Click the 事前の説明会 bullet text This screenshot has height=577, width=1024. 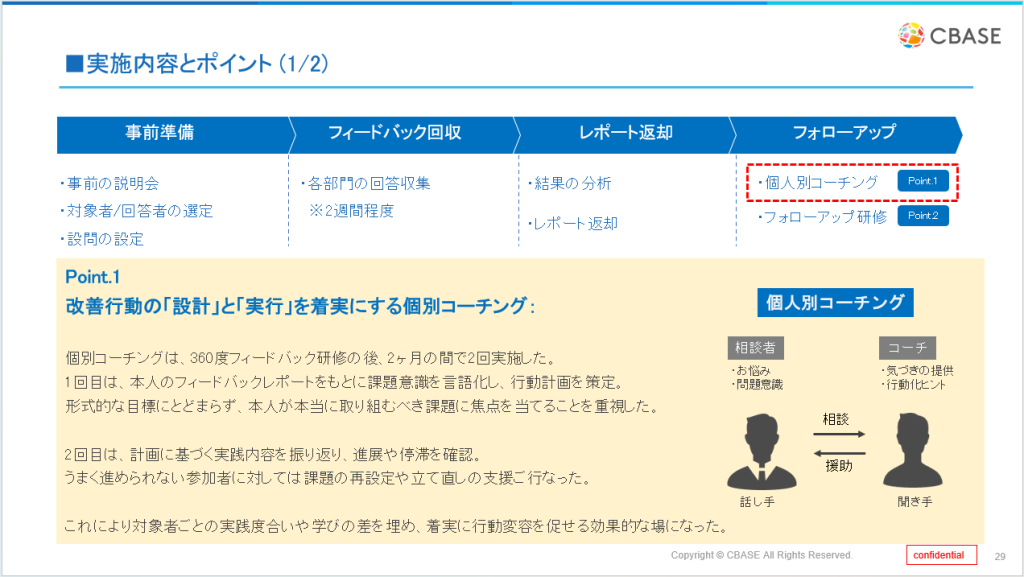click(x=110, y=183)
